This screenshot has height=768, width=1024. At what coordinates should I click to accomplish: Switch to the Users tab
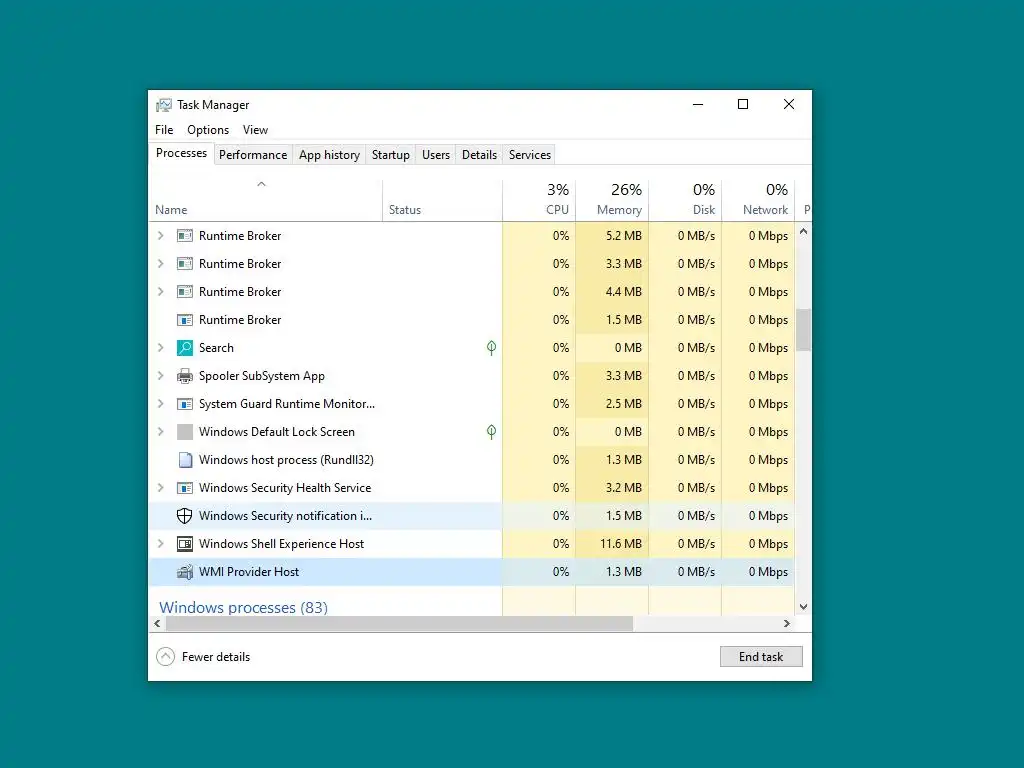(x=436, y=155)
